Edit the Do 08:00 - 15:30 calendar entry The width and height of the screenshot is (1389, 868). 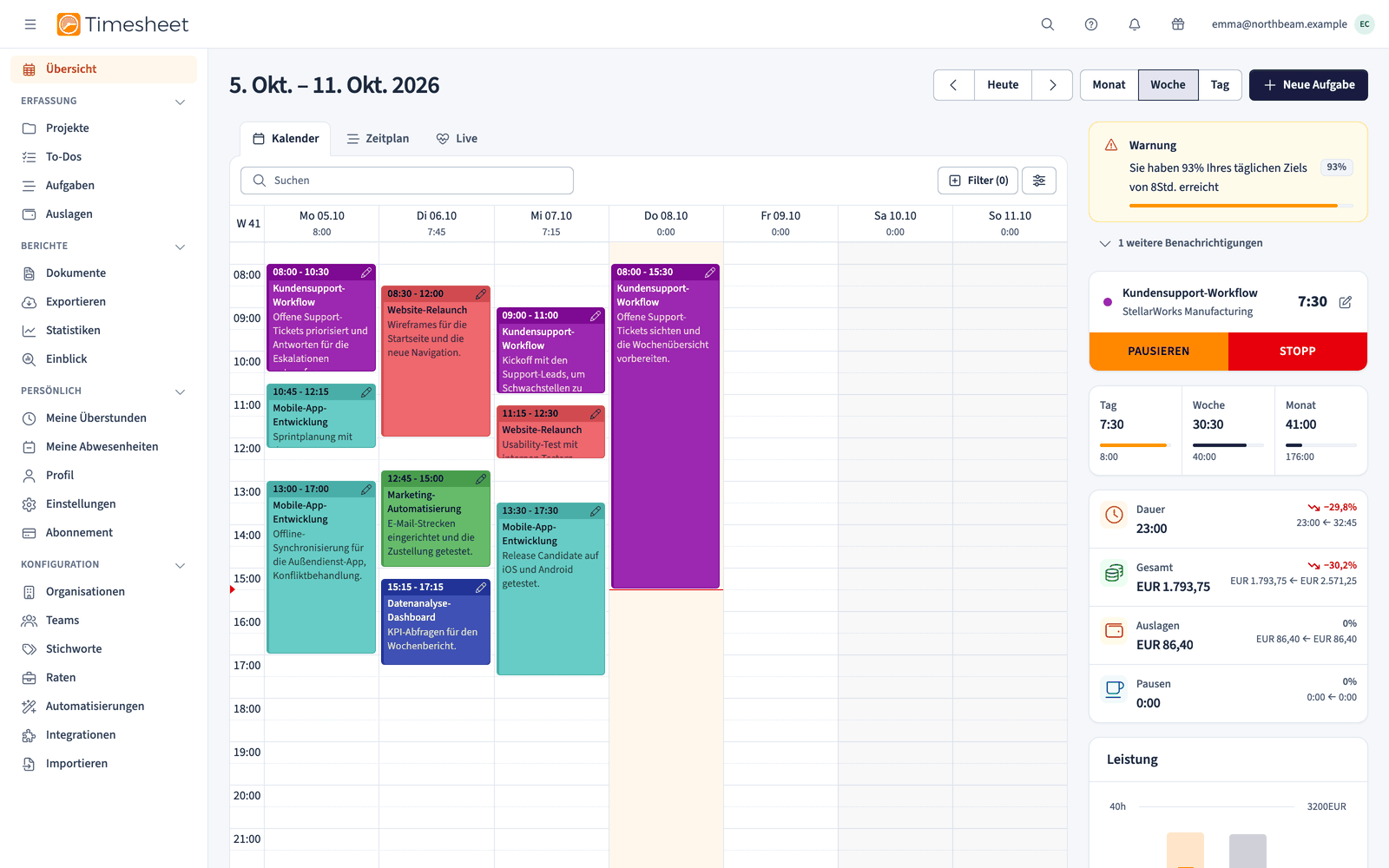(x=710, y=273)
